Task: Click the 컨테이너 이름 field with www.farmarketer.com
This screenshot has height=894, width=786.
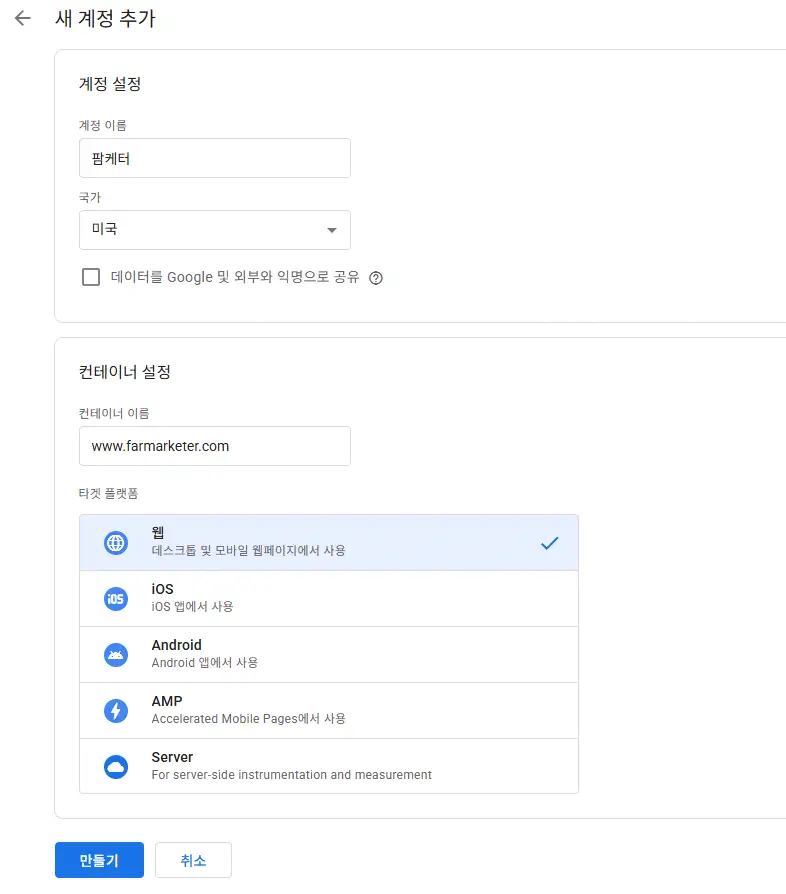Action: pyautogui.click(x=214, y=446)
